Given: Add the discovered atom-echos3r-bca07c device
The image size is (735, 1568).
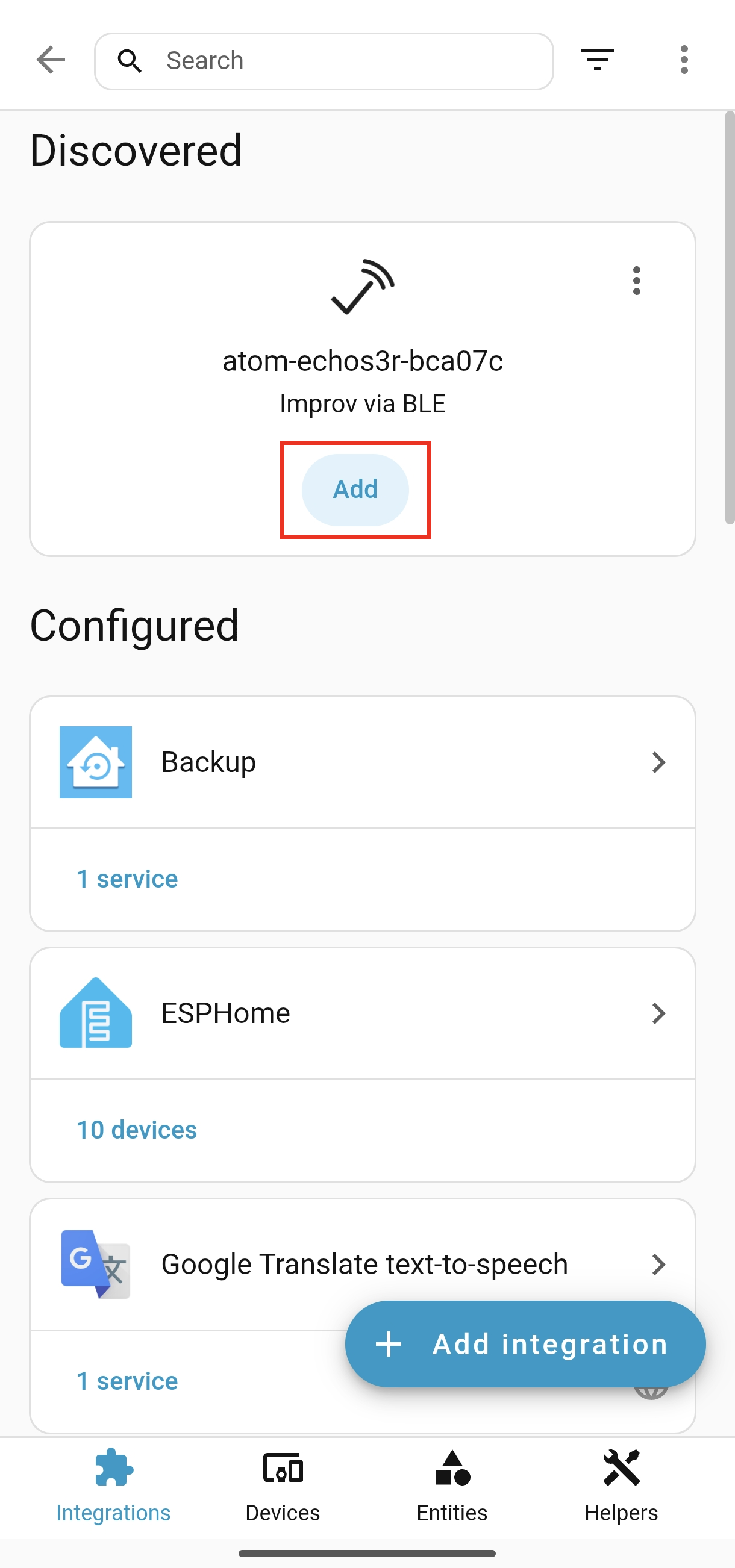Looking at the screenshot, I should coord(355,490).
